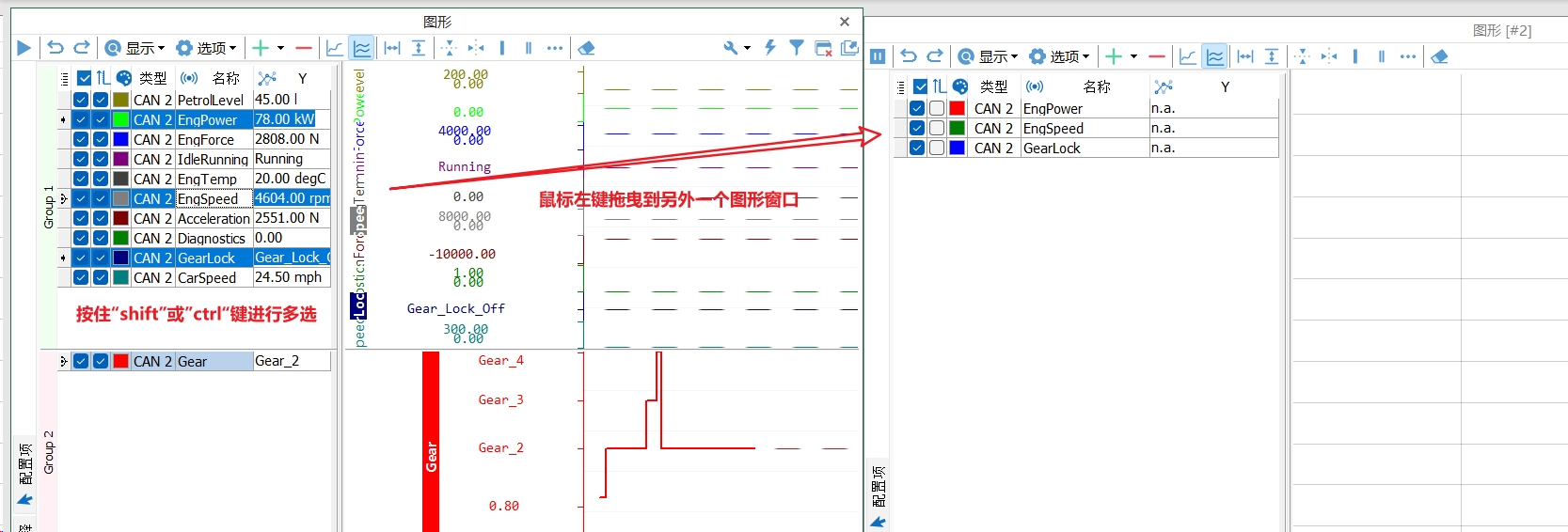The height and width of the screenshot is (532, 1568).
Task: Open 选项 dropdown in 图形 [#2] window
Action: click(x=1059, y=56)
